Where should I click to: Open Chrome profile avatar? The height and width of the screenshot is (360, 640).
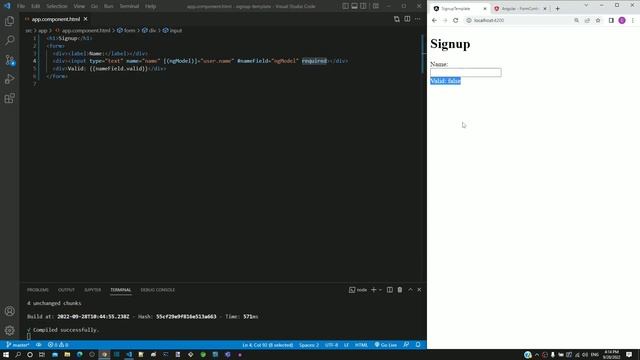click(622, 20)
